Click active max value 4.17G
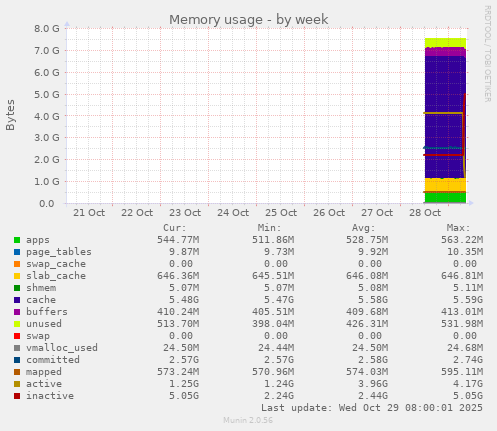The width and height of the screenshot is (497, 431). [x=468, y=384]
